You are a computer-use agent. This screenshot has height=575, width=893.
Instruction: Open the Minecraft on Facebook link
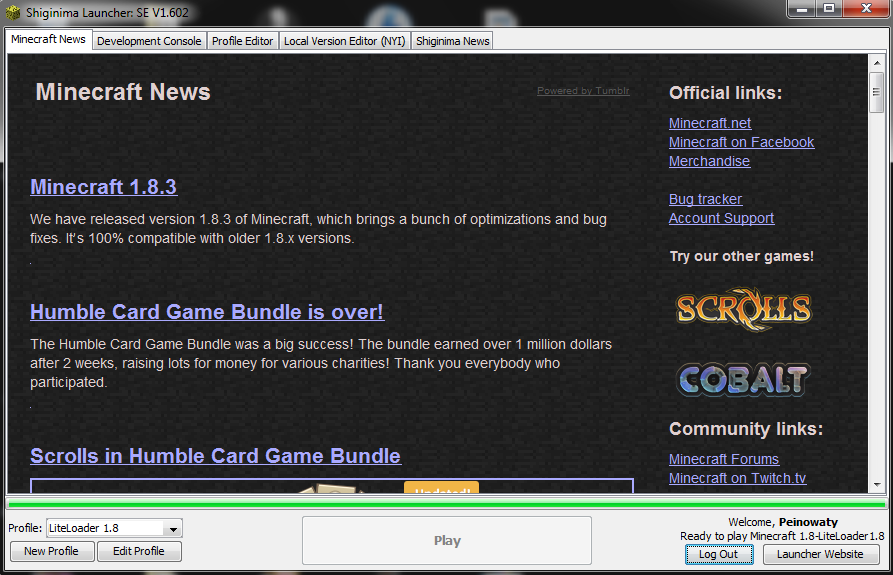742,142
